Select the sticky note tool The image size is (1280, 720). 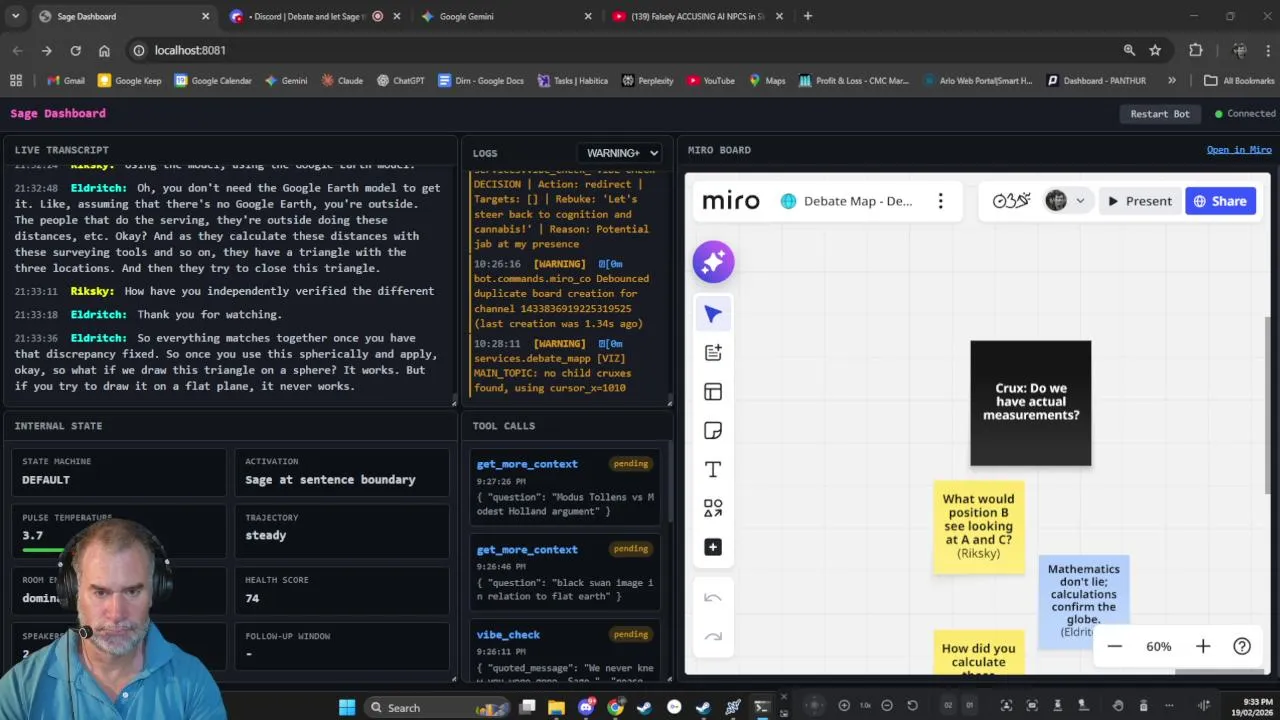[x=713, y=431]
